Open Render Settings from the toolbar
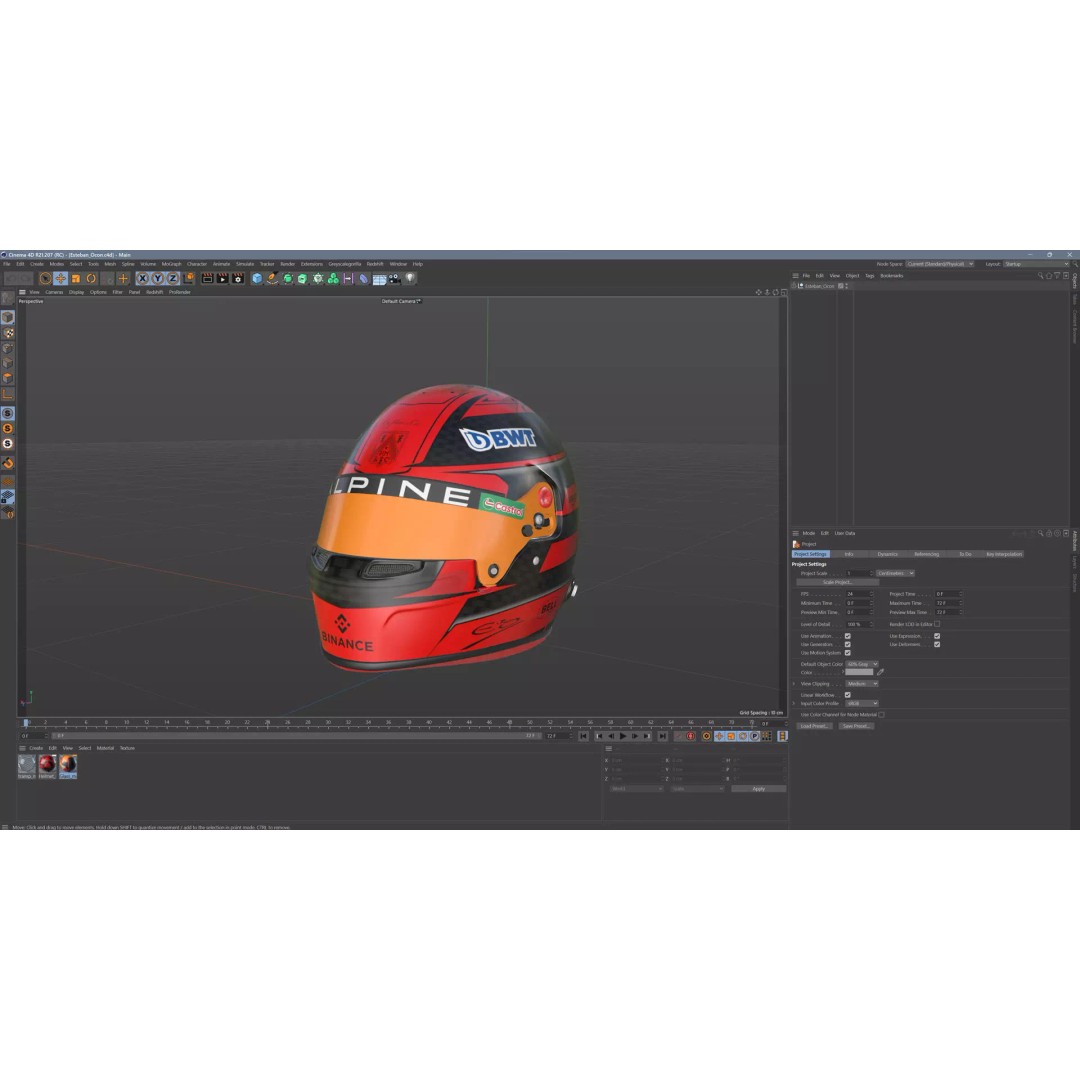This screenshot has width=1080, height=1080. tap(237, 279)
